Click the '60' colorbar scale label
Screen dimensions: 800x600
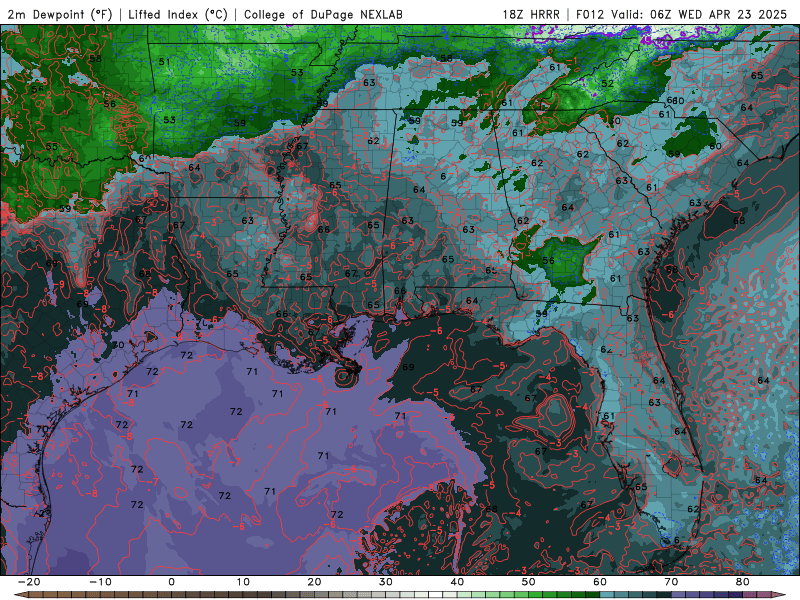coord(600,582)
